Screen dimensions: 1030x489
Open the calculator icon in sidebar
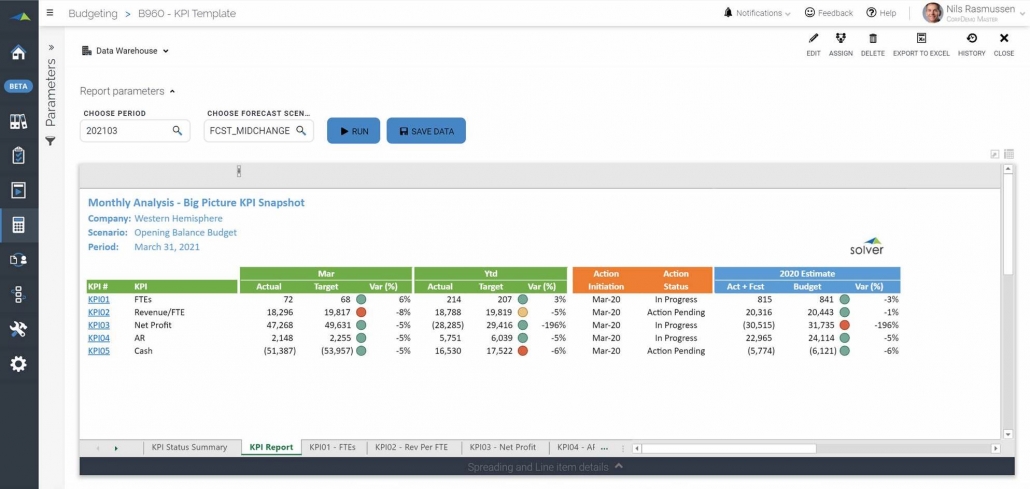(x=18, y=225)
